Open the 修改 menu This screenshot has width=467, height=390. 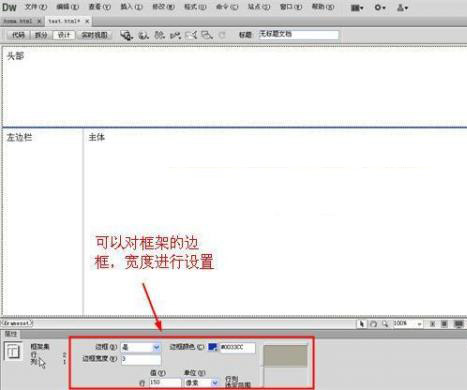(x=163, y=7)
